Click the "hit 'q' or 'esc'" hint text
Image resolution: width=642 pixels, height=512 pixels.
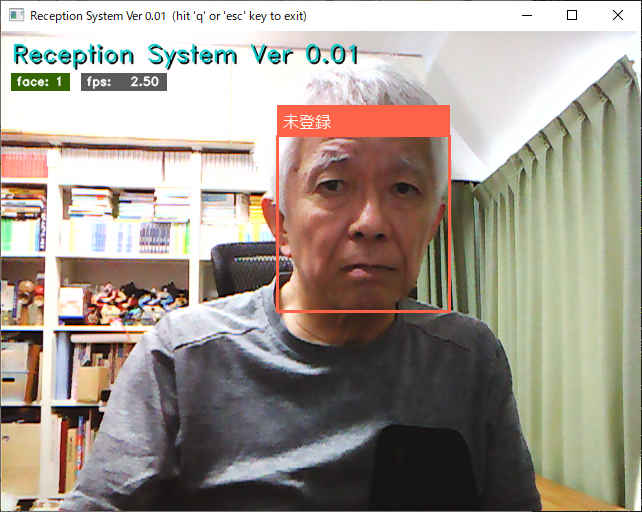(x=239, y=16)
